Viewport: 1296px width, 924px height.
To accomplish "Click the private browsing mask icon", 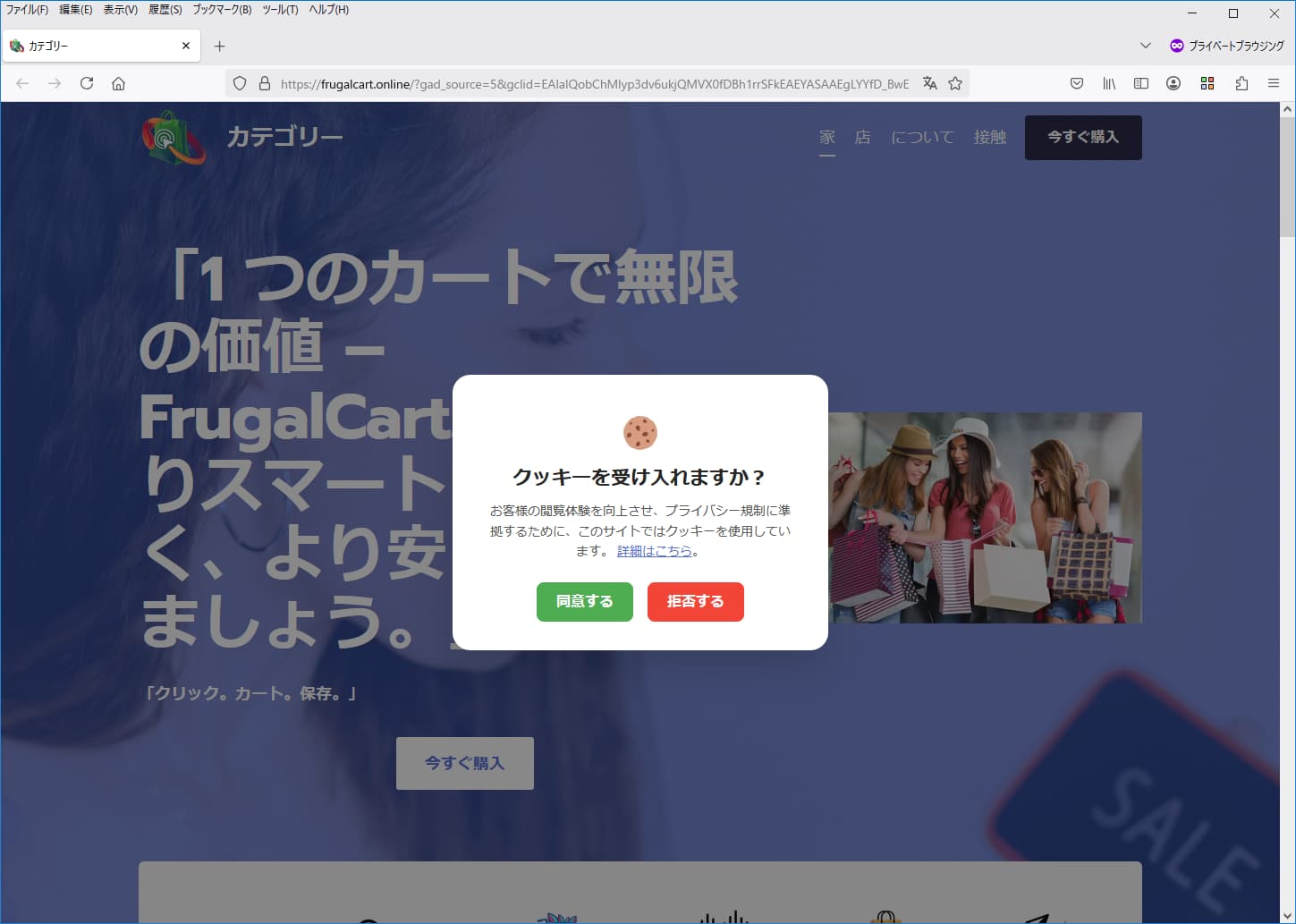I will (1177, 46).
